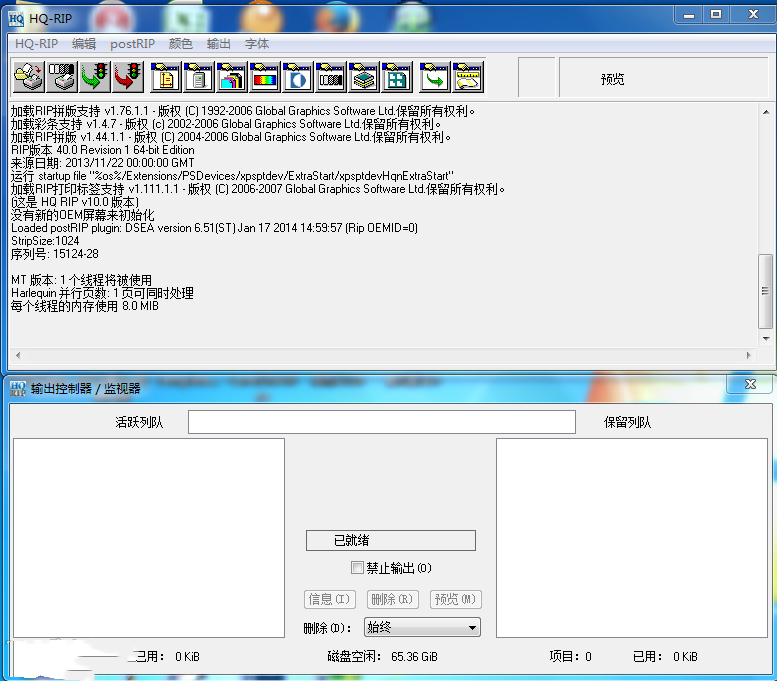Click the 活跃列队 label

[x=139, y=422]
